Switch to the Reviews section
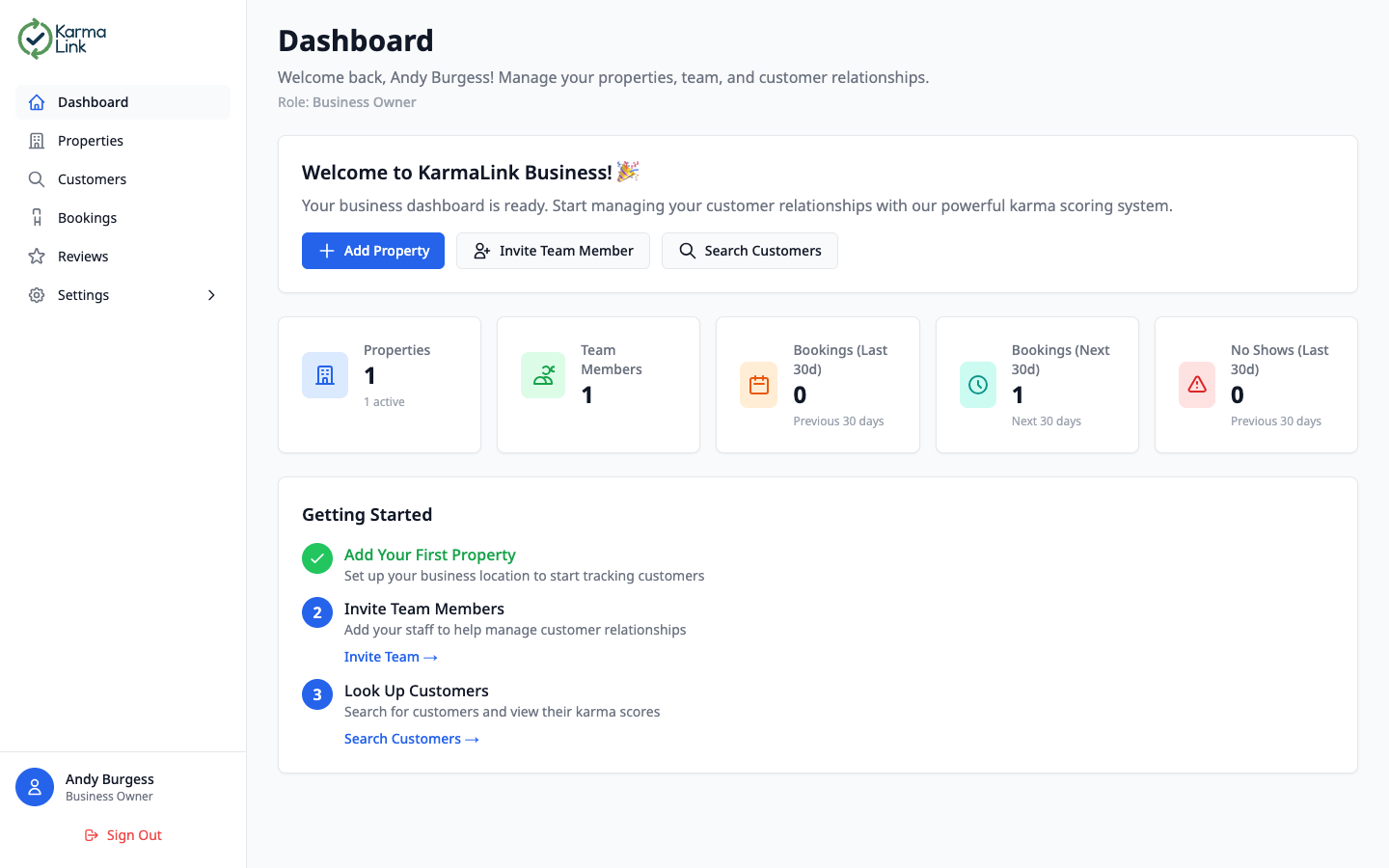Screen dimensions: 1389x868 click(x=83, y=256)
